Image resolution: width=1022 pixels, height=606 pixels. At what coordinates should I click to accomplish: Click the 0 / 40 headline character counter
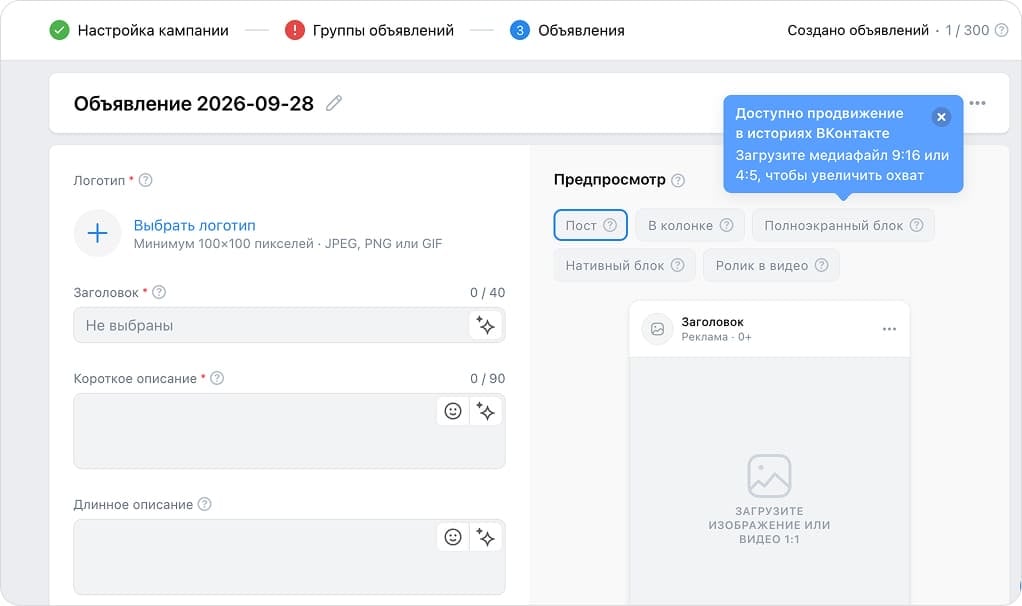[x=488, y=293]
